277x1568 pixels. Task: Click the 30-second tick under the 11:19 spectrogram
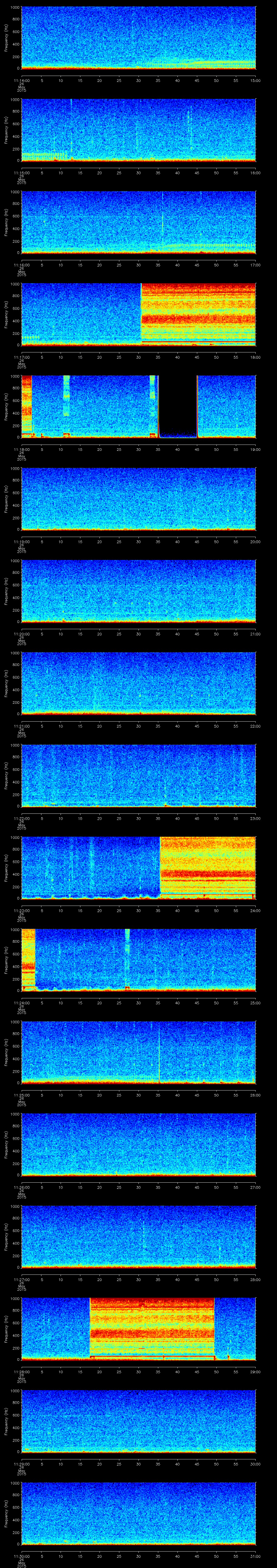pos(138,541)
